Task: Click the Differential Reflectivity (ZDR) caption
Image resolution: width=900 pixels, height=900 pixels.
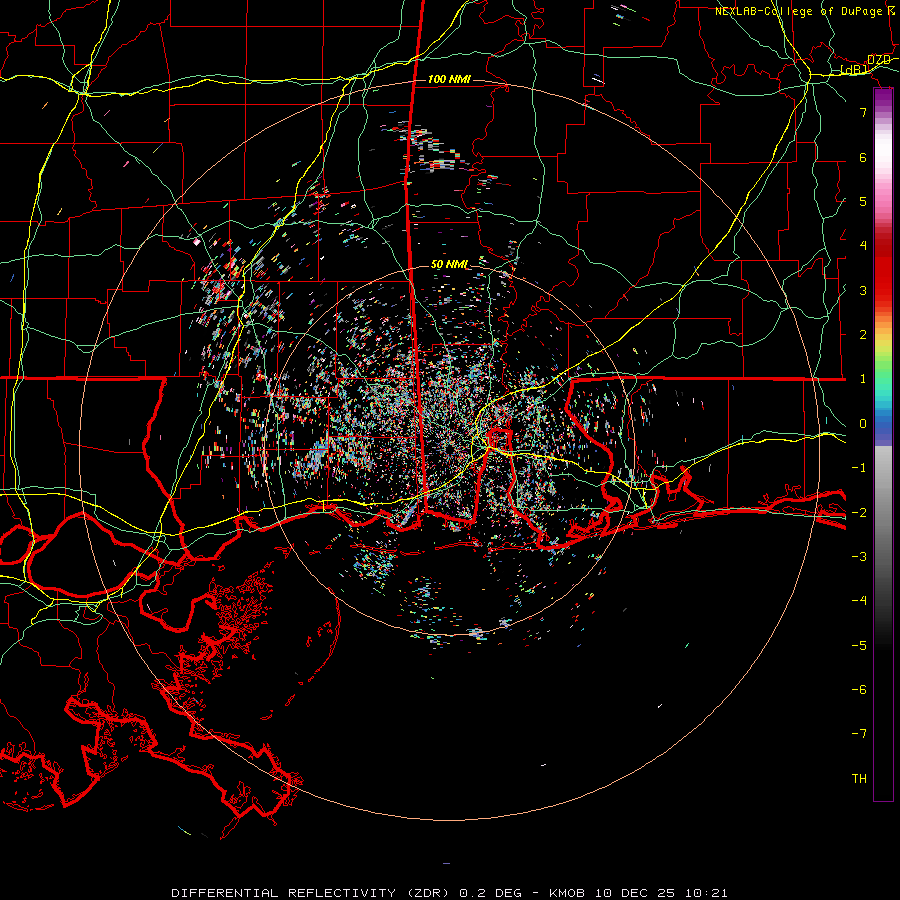Action: click(x=311, y=893)
